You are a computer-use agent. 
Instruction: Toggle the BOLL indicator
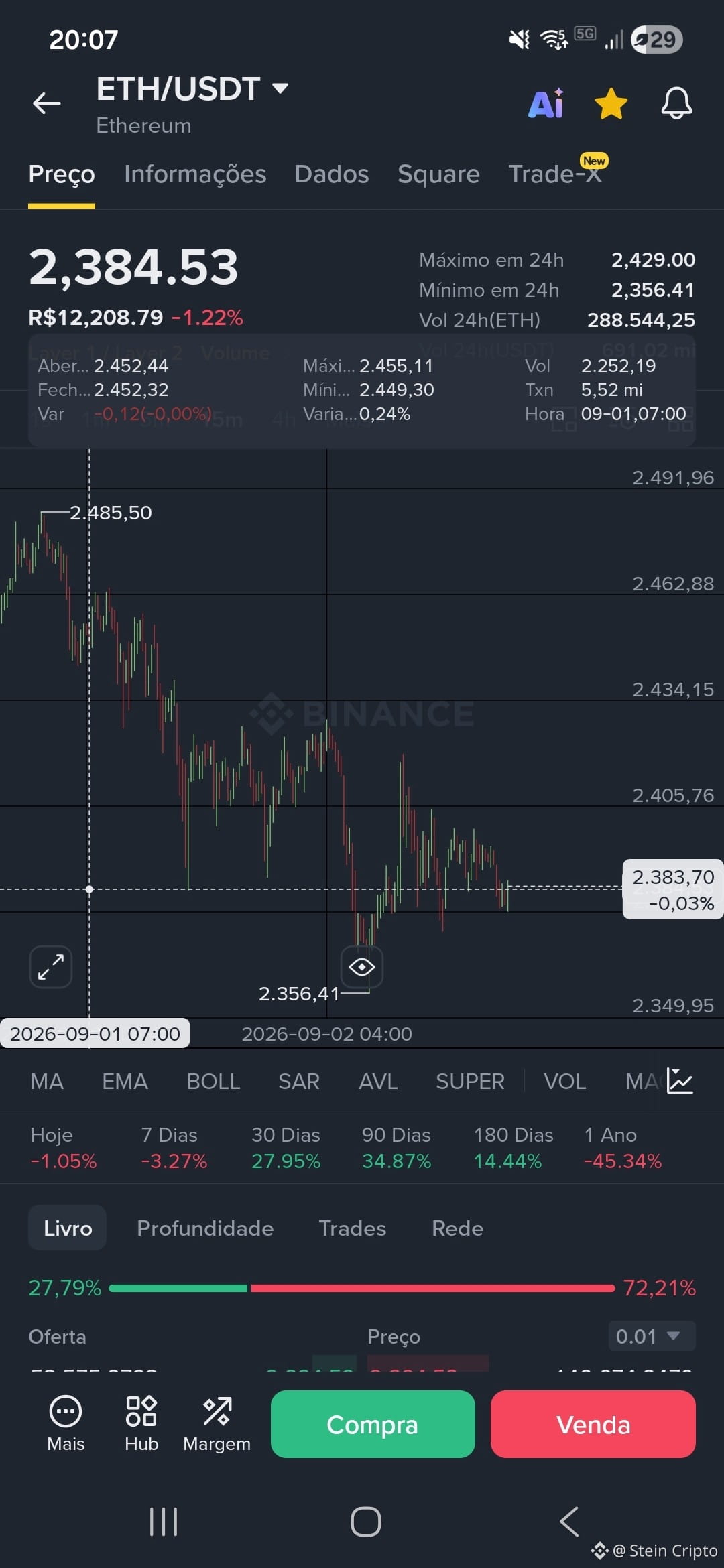[213, 1082]
